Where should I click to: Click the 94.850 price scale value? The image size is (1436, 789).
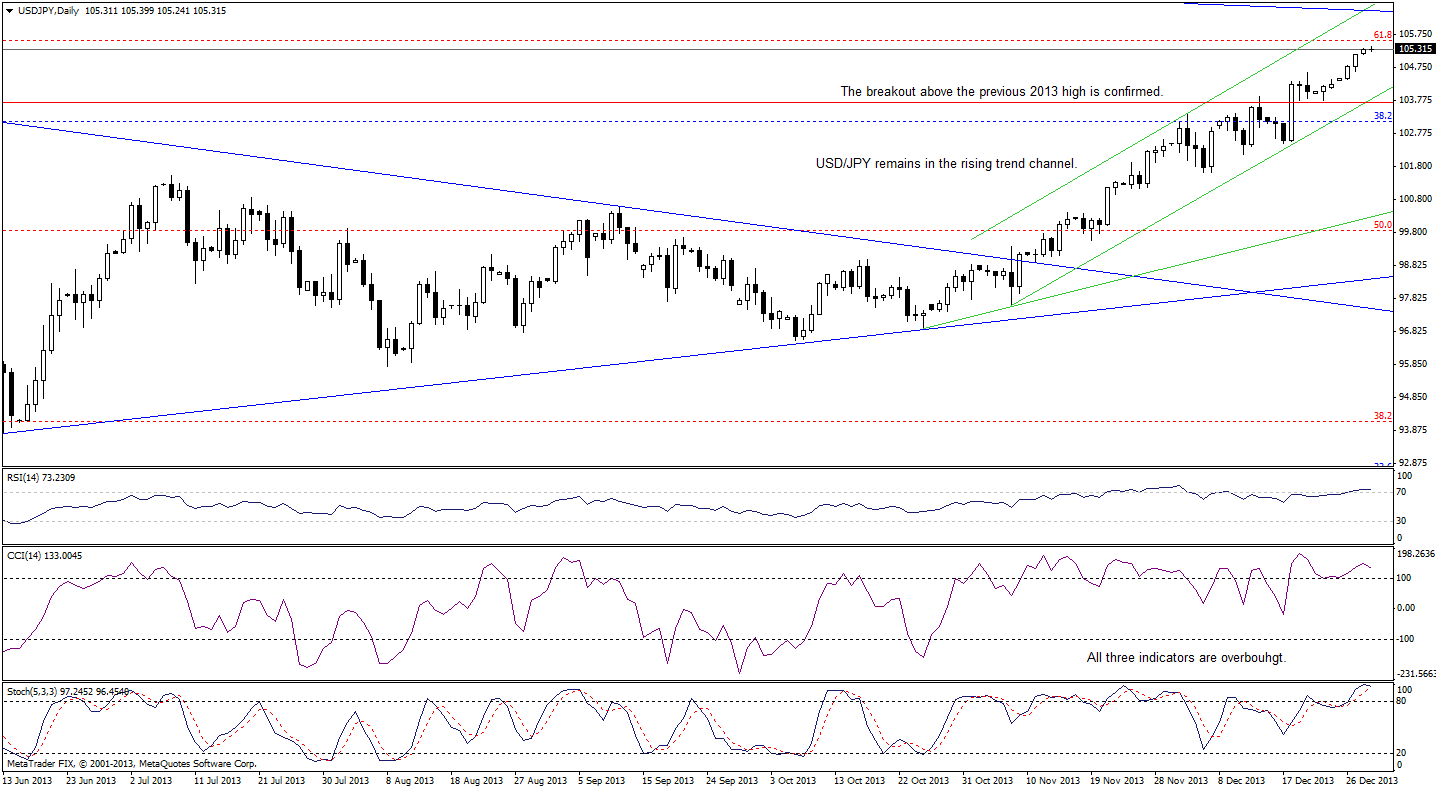tap(1413, 397)
